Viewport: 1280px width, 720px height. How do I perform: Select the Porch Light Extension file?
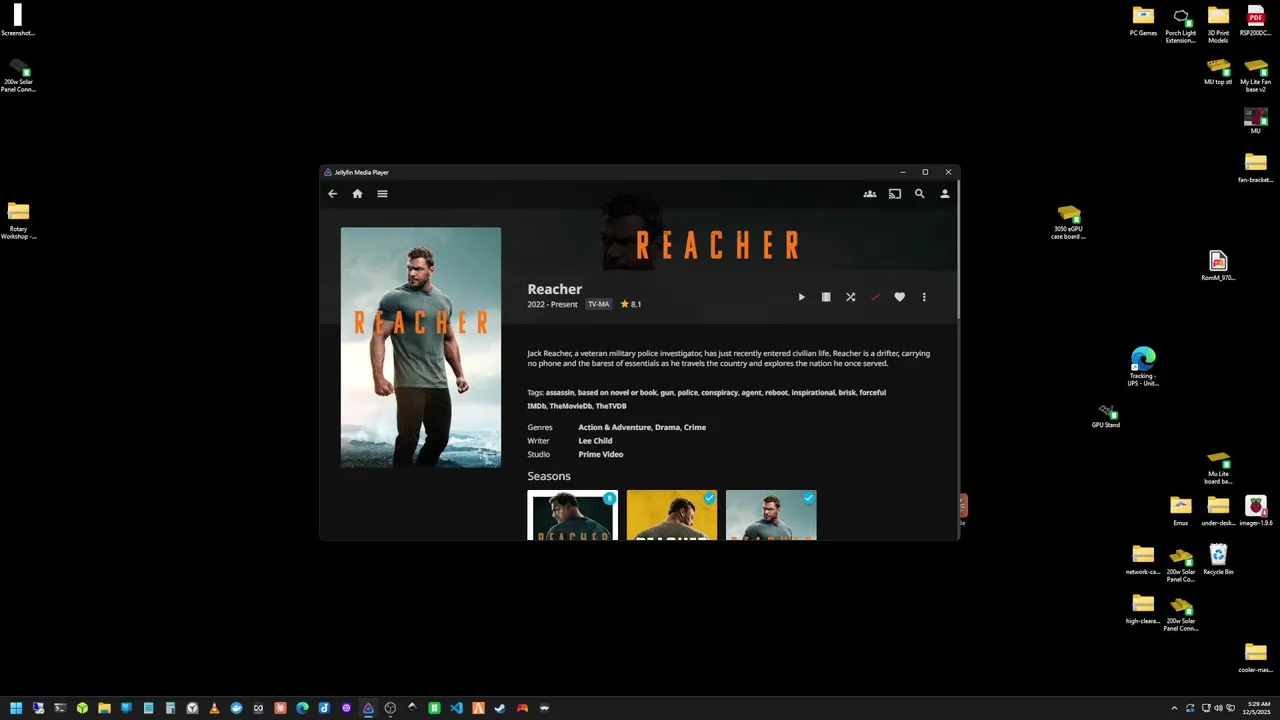click(x=1181, y=25)
